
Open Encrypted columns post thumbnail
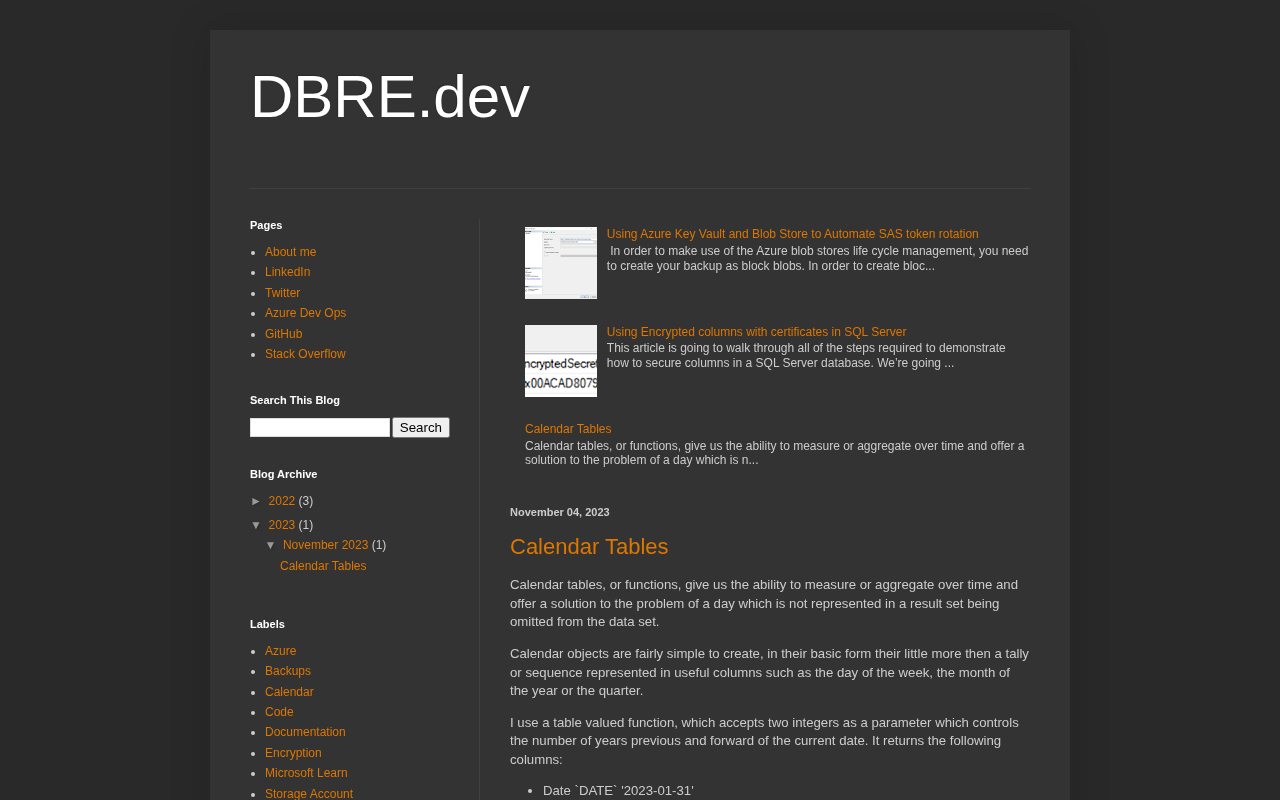560,361
